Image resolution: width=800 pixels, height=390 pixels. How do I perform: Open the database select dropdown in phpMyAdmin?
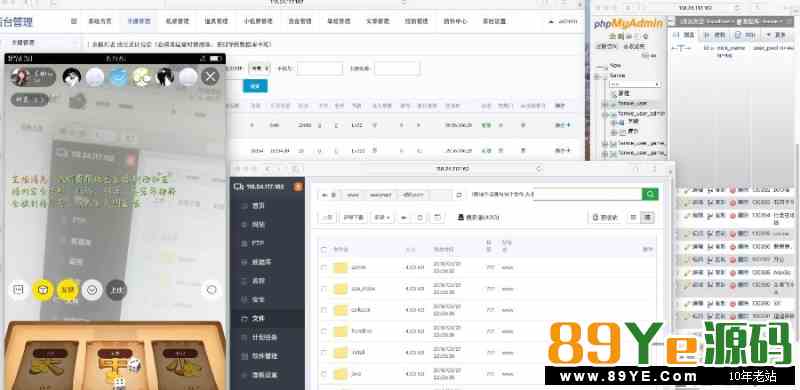click(x=635, y=84)
